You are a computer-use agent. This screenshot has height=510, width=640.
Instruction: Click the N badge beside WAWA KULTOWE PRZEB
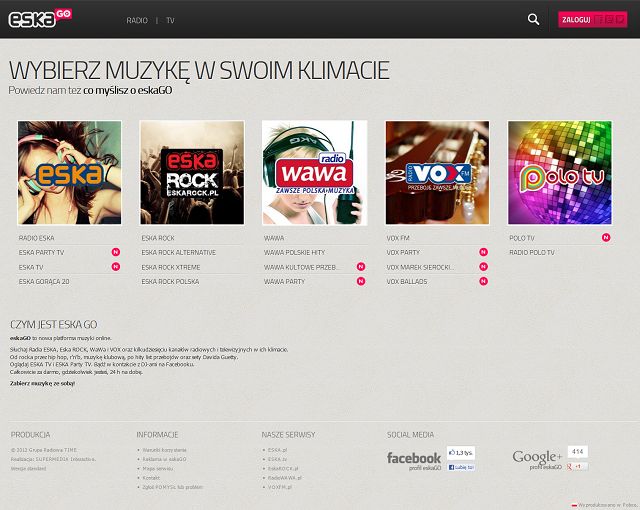361,267
